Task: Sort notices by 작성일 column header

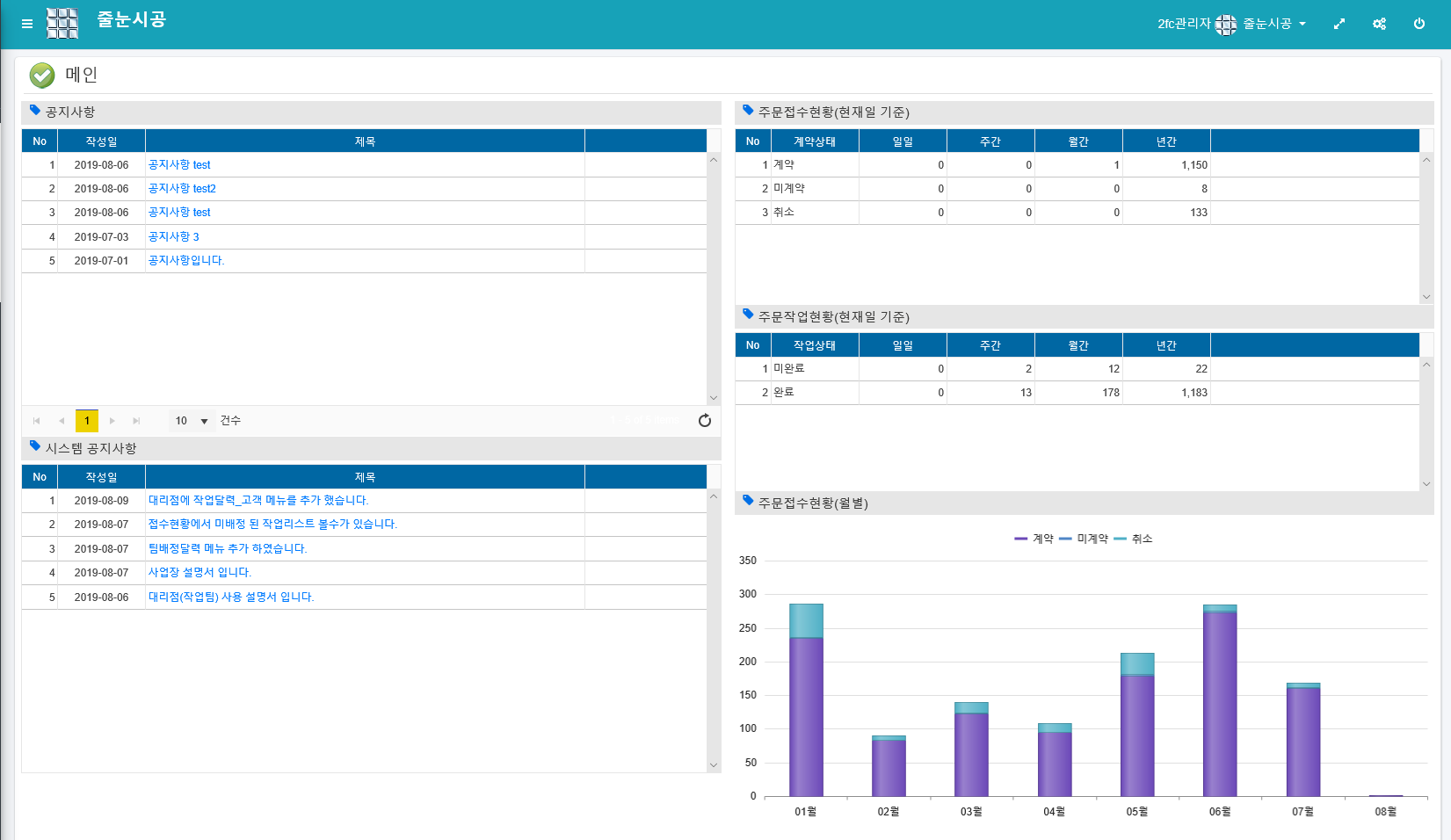Action: click(101, 141)
